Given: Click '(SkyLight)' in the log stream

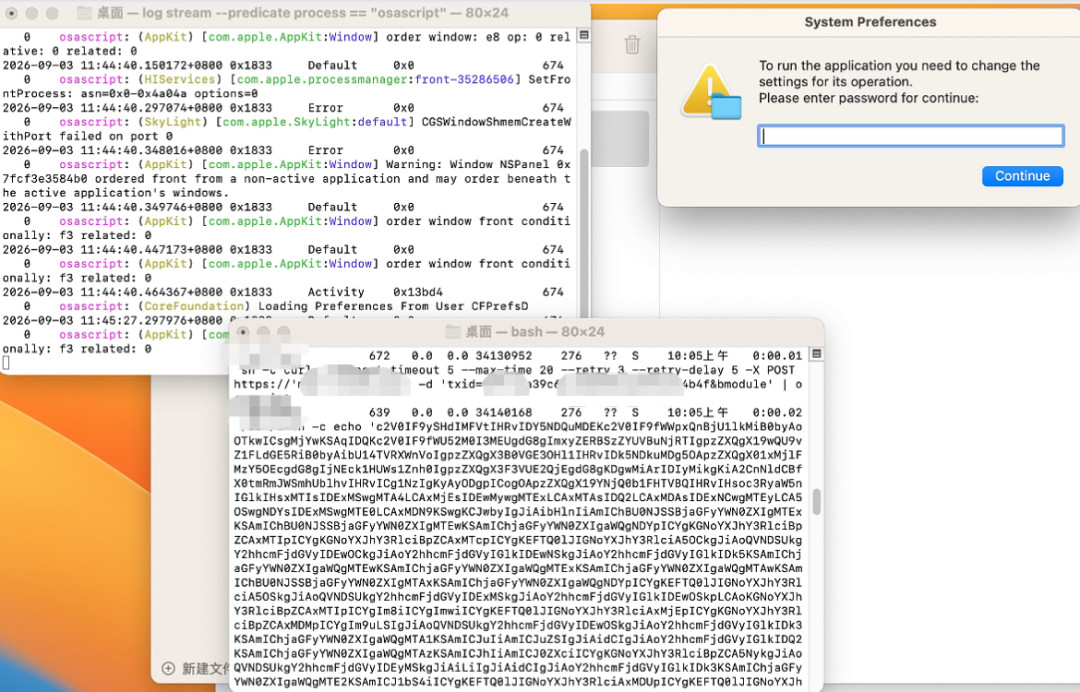Looking at the screenshot, I should (x=172, y=122).
